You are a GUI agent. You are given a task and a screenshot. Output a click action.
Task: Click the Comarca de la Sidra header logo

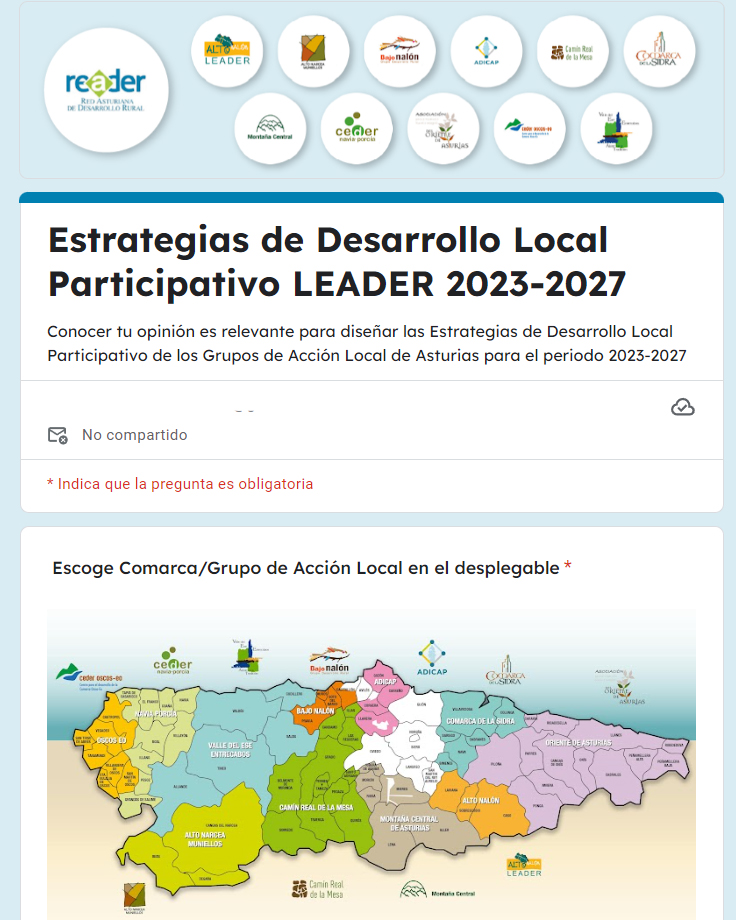coord(659,52)
